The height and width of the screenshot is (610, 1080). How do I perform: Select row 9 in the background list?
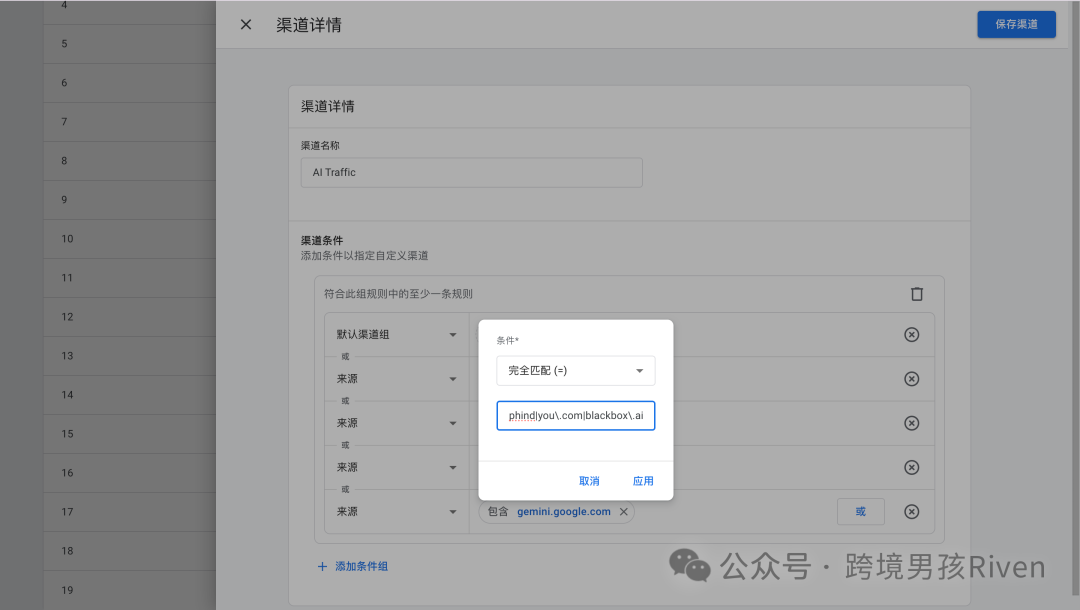[129, 200]
